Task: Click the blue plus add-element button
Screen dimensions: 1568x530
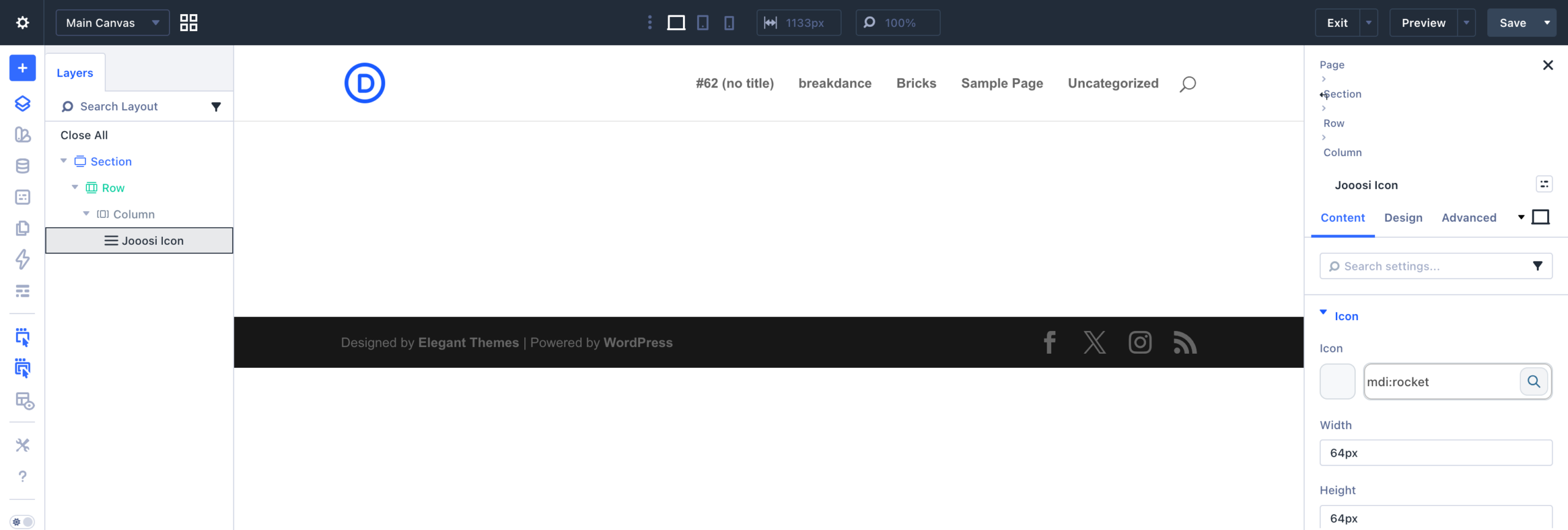Action: point(23,68)
